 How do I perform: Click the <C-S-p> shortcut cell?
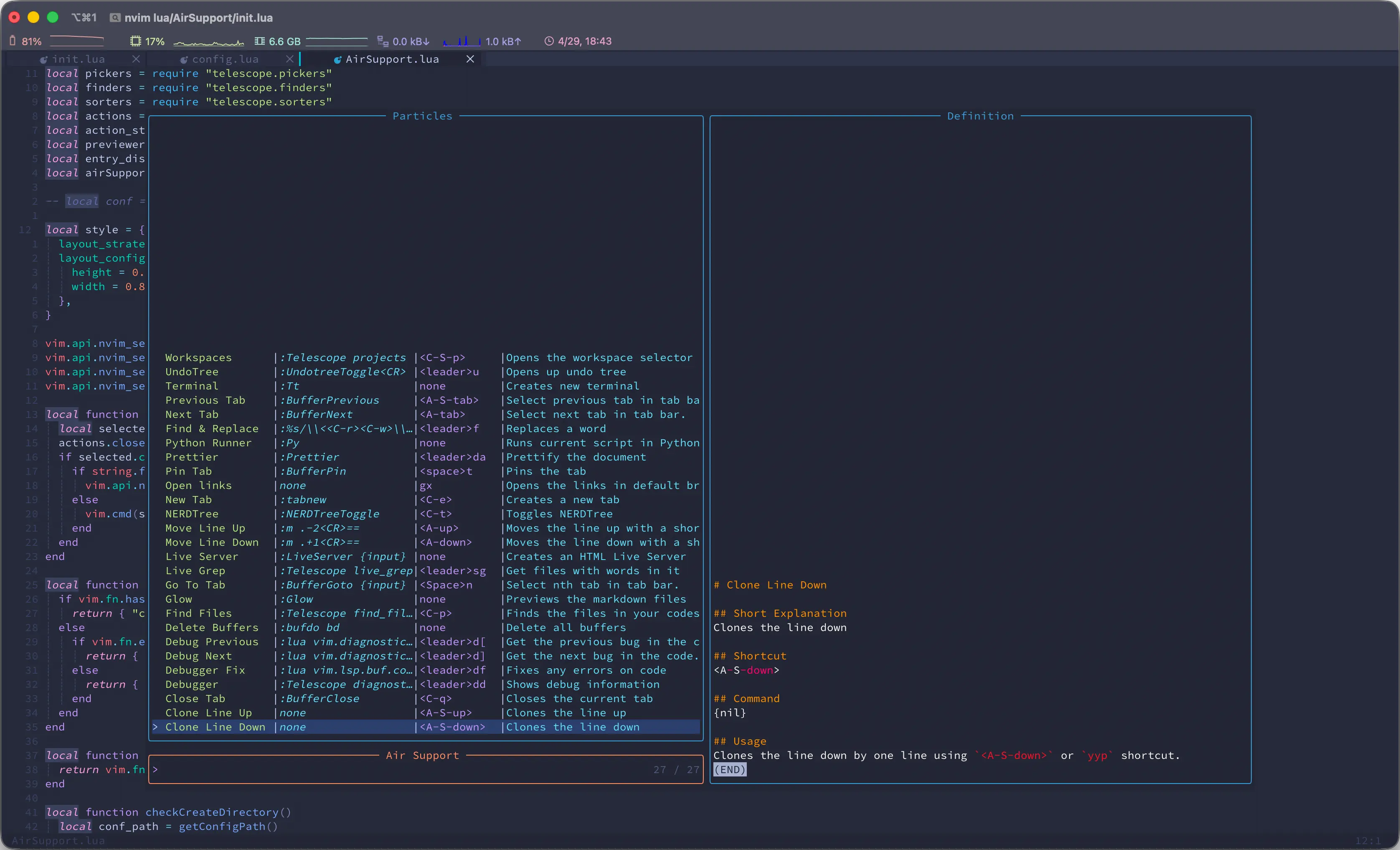[x=443, y=358]
